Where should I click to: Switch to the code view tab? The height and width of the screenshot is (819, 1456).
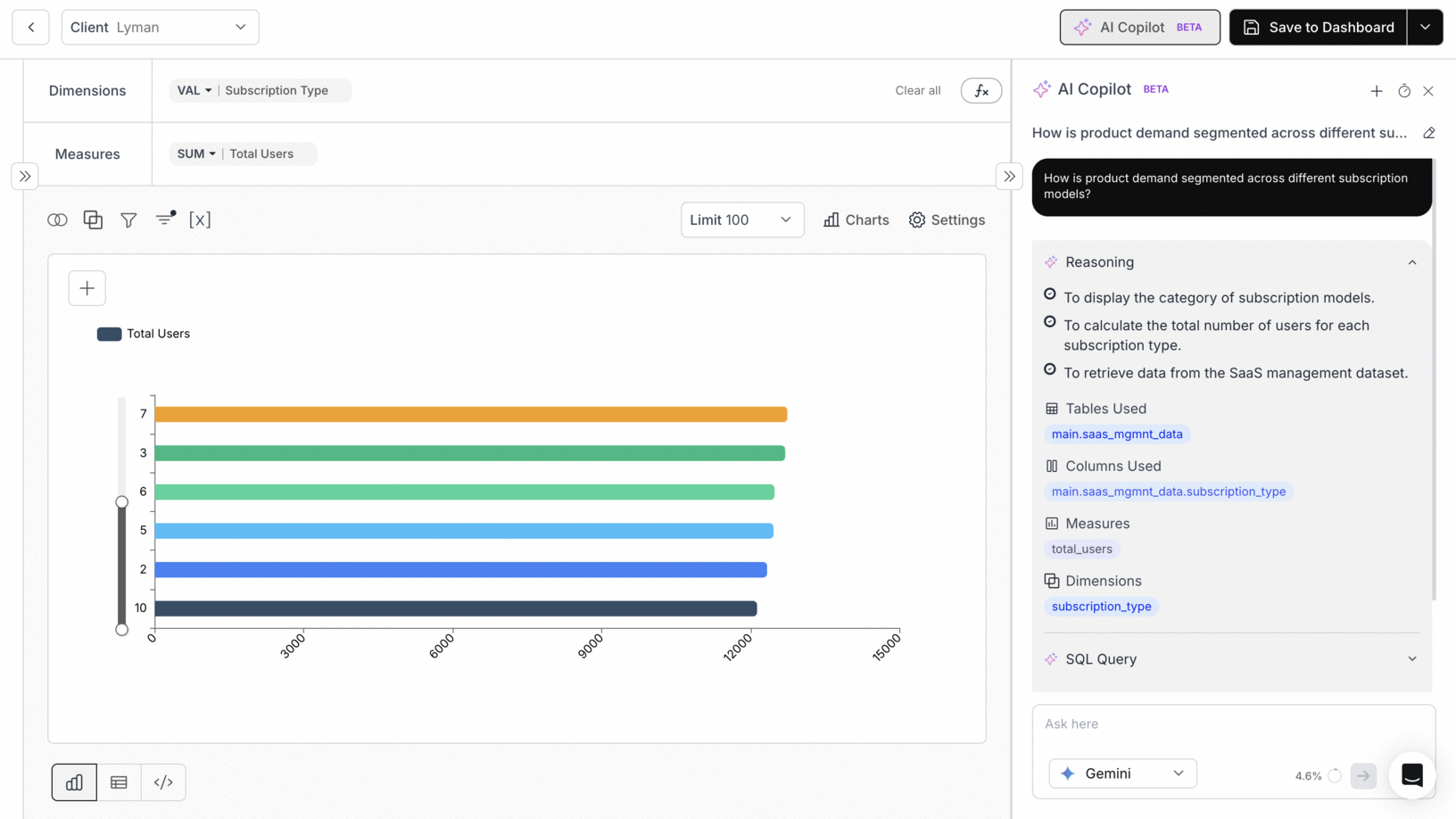[x=163, y=782]
